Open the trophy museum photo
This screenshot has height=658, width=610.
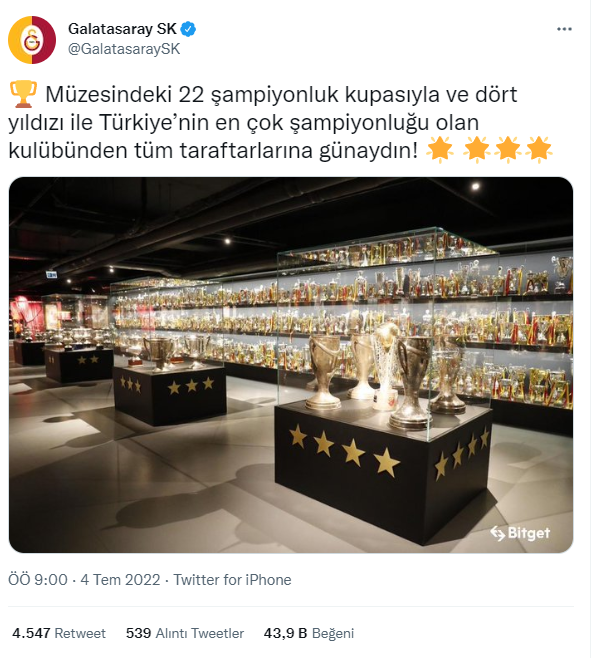(x=291, y=365)
